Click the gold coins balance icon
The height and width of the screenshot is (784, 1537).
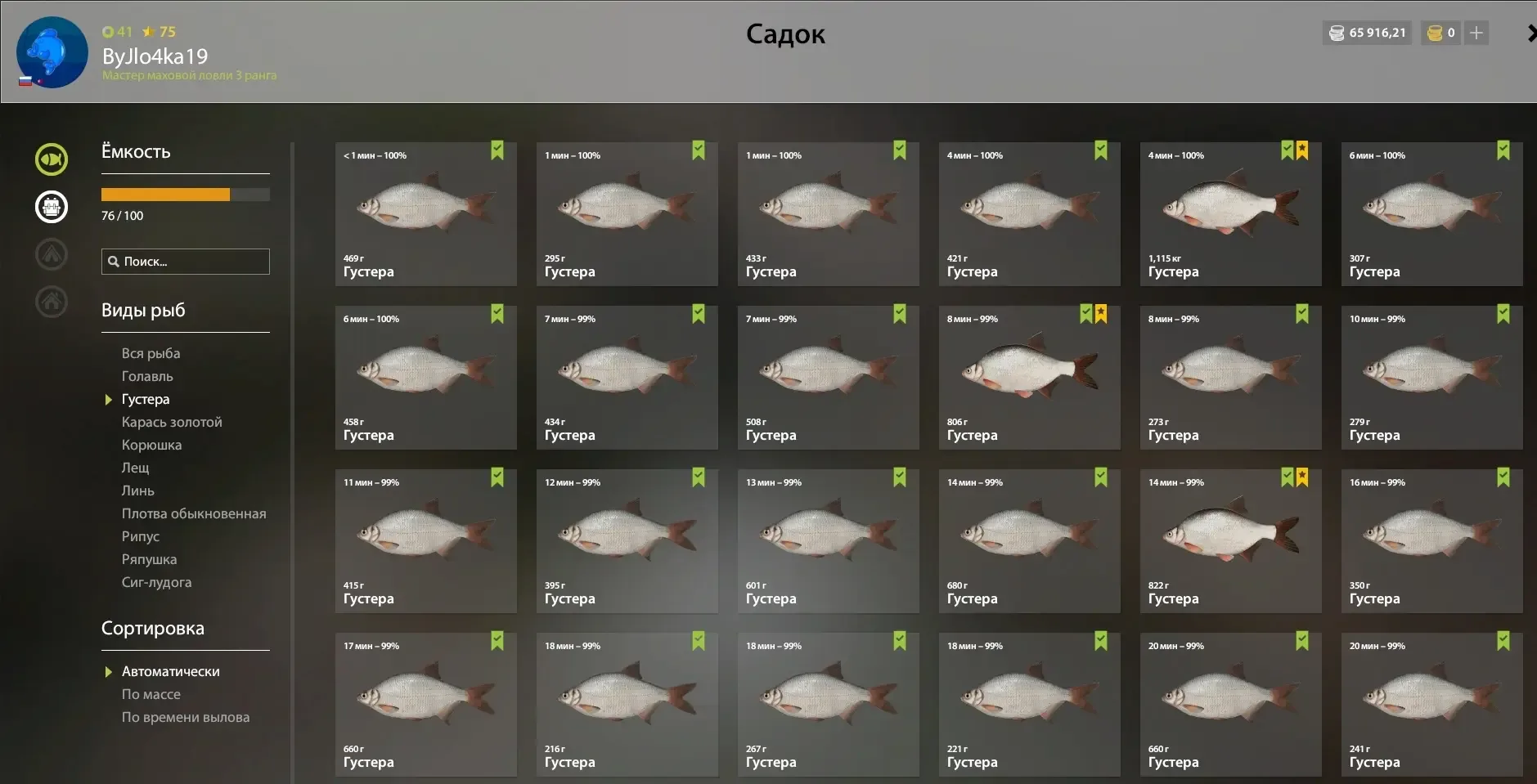coord(1435,33)
